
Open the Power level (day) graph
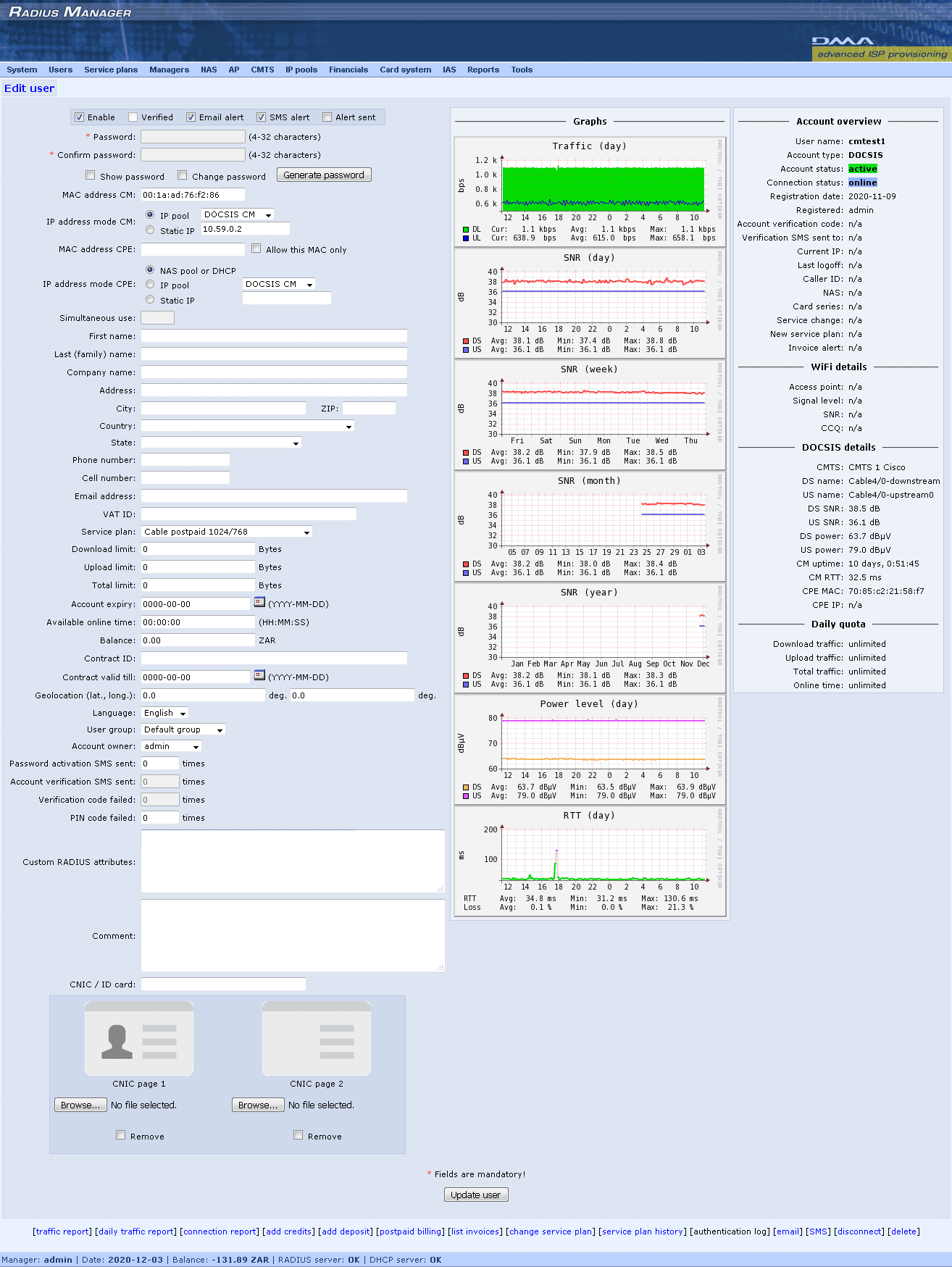pyautogui.click(x=590, y=750)
